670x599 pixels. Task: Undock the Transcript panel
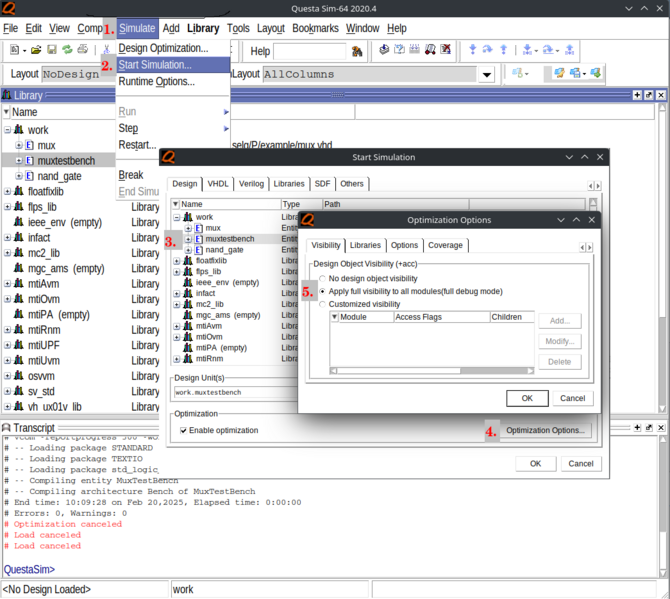pos(649,428)
